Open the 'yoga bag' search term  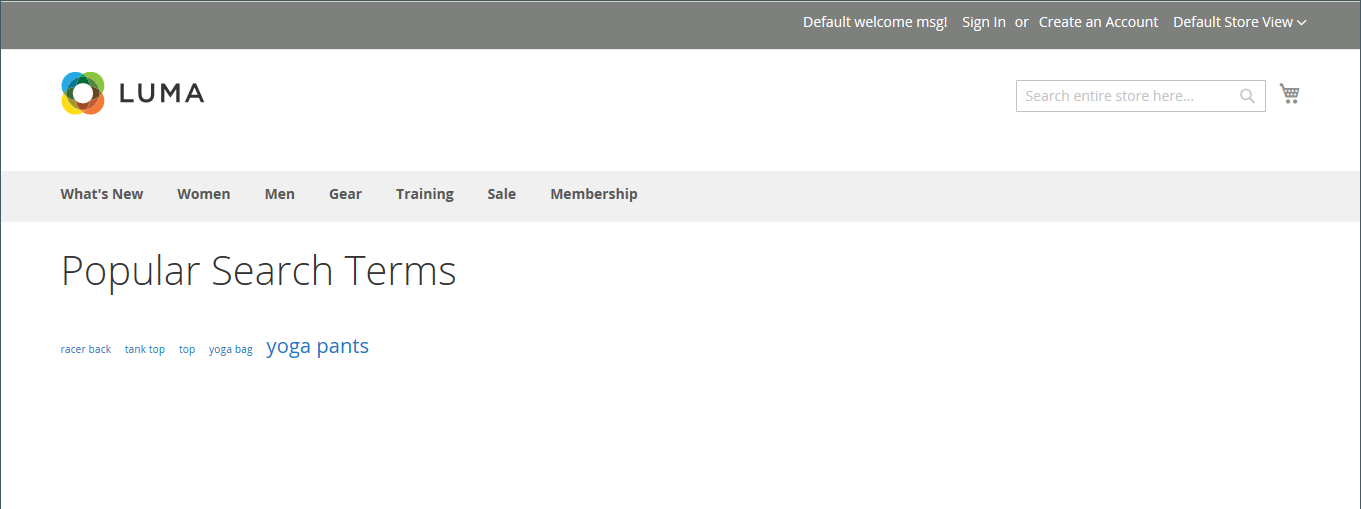(230, 349)
